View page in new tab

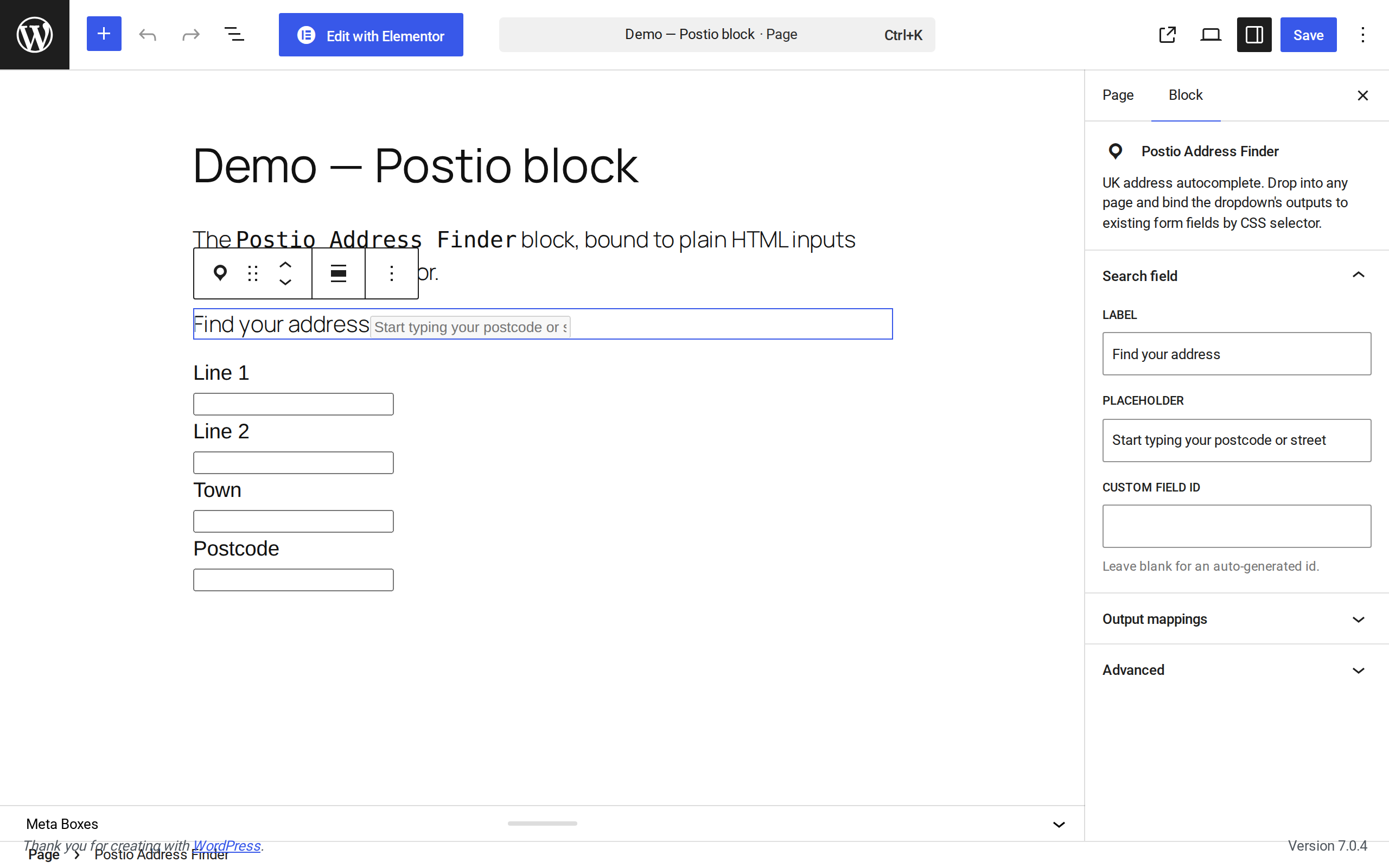[x=1168, y=34]
